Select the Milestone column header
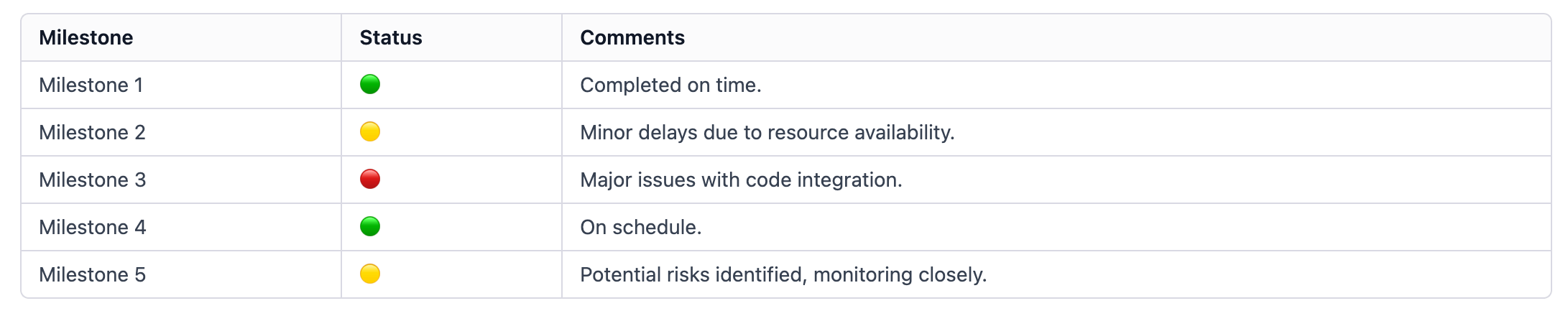 86,37
